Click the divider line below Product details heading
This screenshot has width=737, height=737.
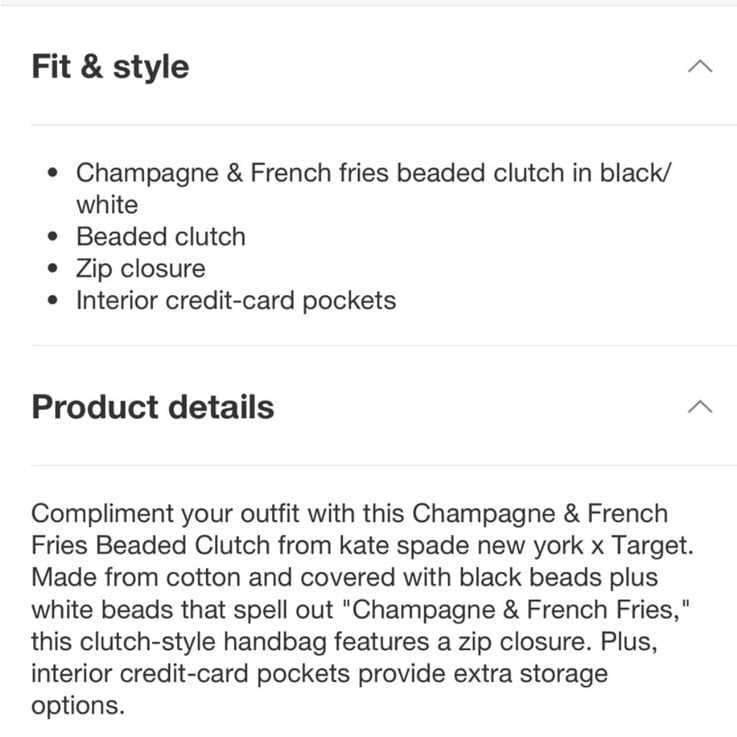point(384,465)
